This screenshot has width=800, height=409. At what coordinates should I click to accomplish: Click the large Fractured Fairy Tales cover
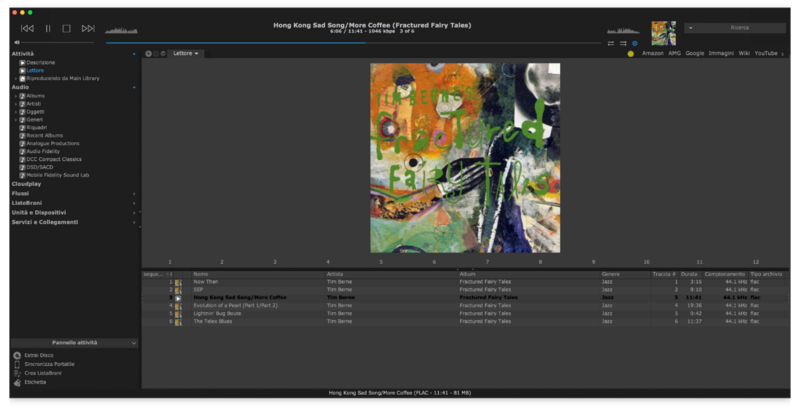465,158
